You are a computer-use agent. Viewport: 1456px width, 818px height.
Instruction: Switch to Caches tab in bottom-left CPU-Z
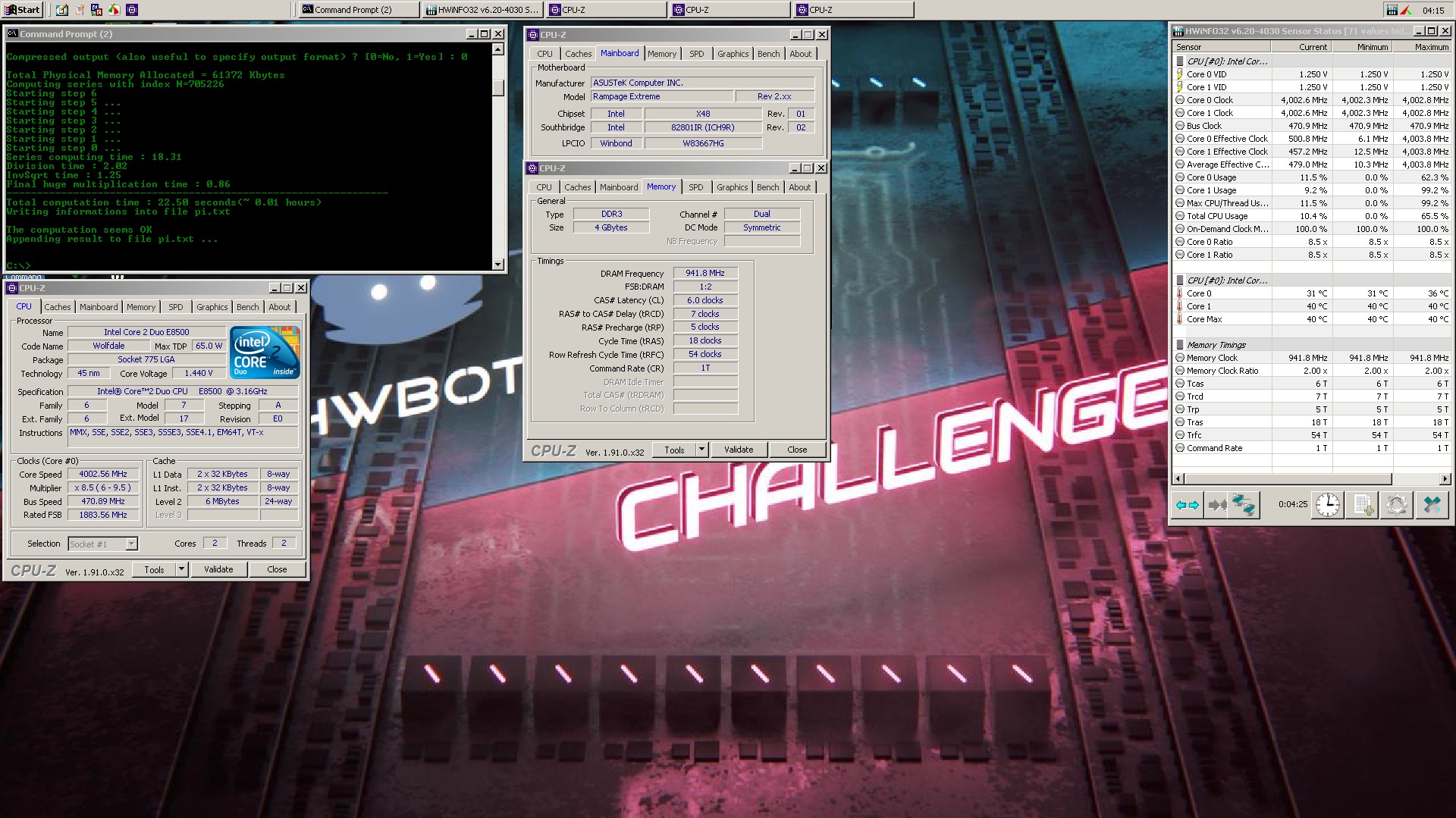(x=58, y=307)
